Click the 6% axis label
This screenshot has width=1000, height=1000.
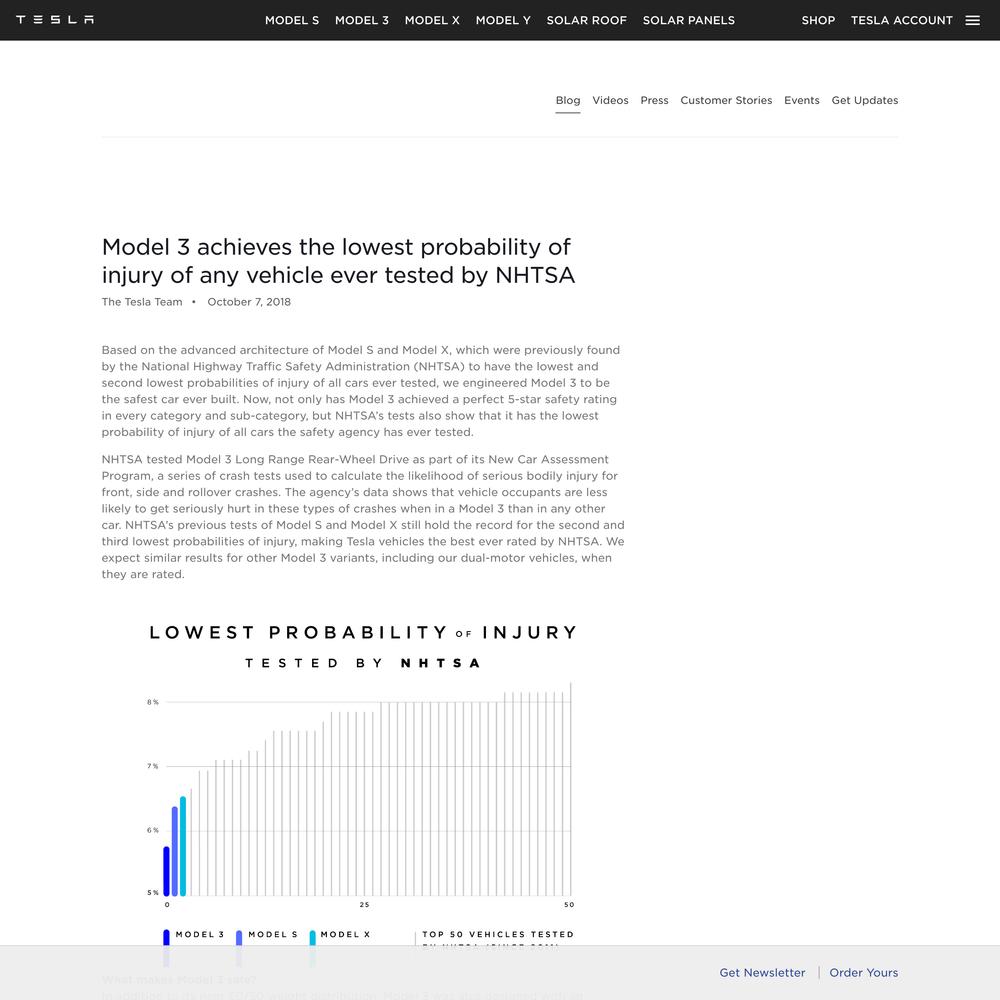pyautogui.click(x=153, y=830)
